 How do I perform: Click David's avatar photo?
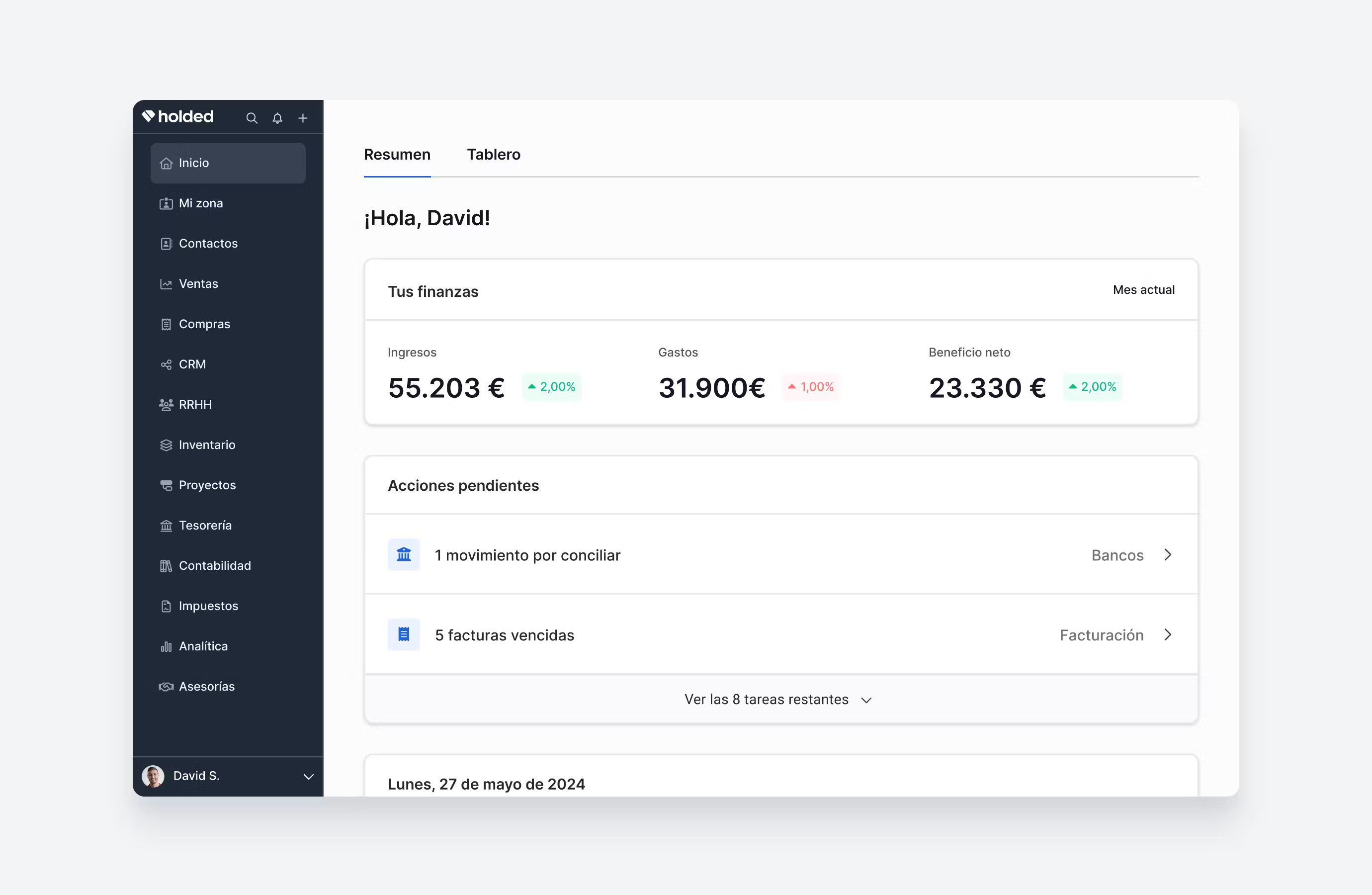153,776
